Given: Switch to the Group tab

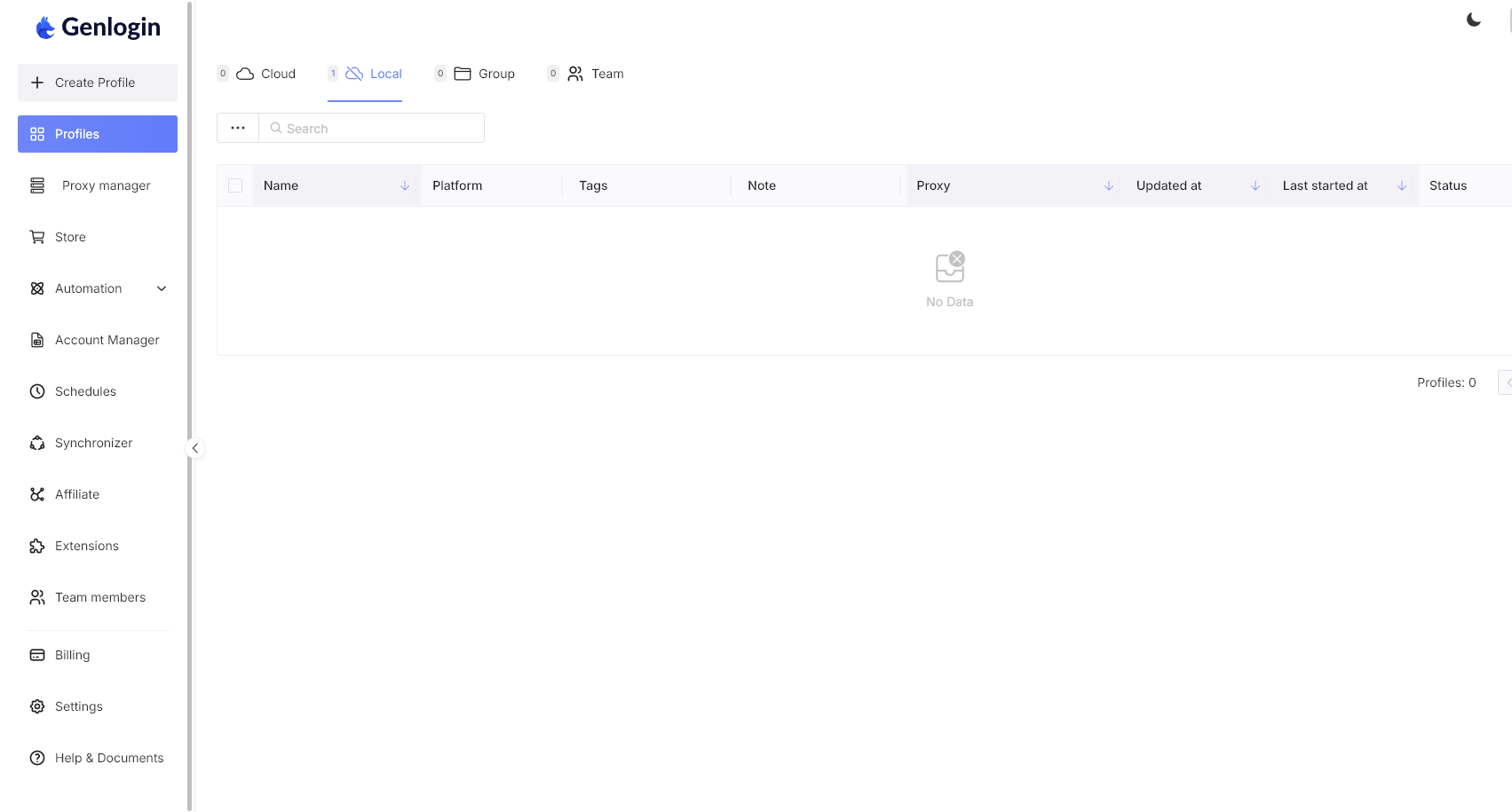Looking at the screenshot, I should click(x=475, y=74).
